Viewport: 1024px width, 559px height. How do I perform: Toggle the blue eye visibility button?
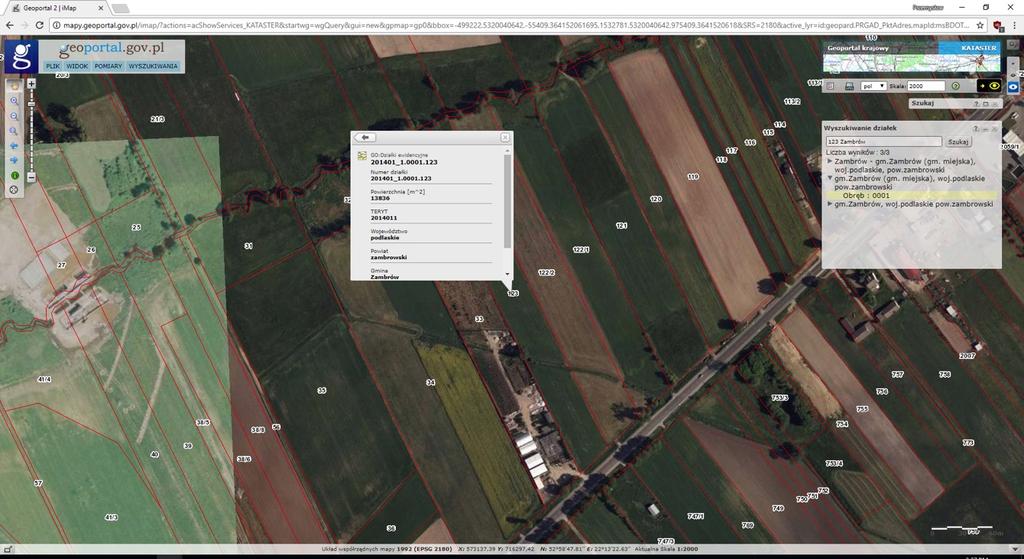pos(1013,87)
